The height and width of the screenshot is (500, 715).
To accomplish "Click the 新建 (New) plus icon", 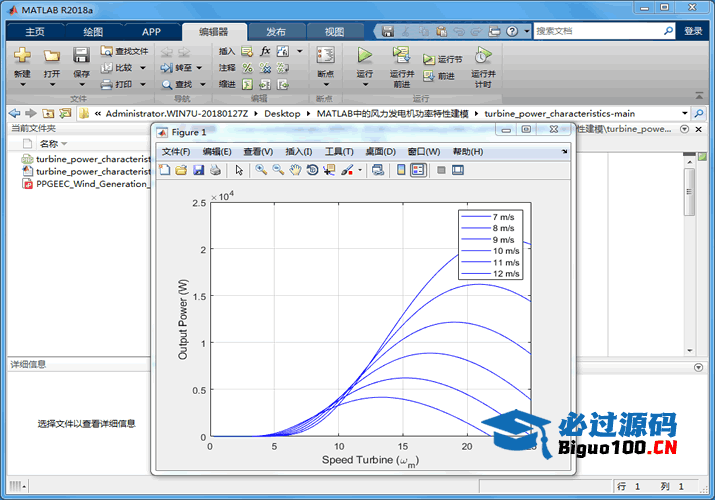I will [22, 55].
